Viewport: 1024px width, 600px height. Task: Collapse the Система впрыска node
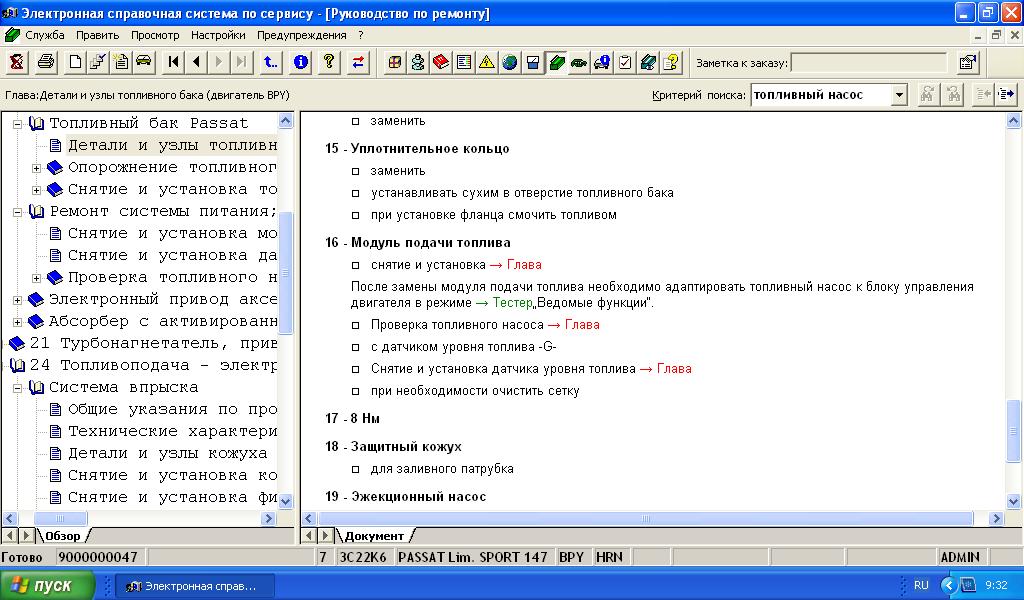click(18, 388)
